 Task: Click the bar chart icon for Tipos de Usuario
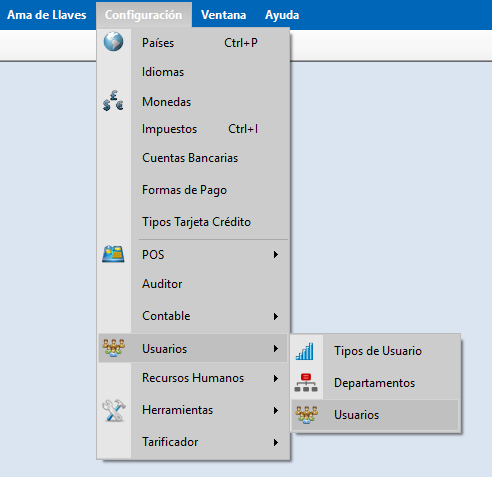(305, 351)
